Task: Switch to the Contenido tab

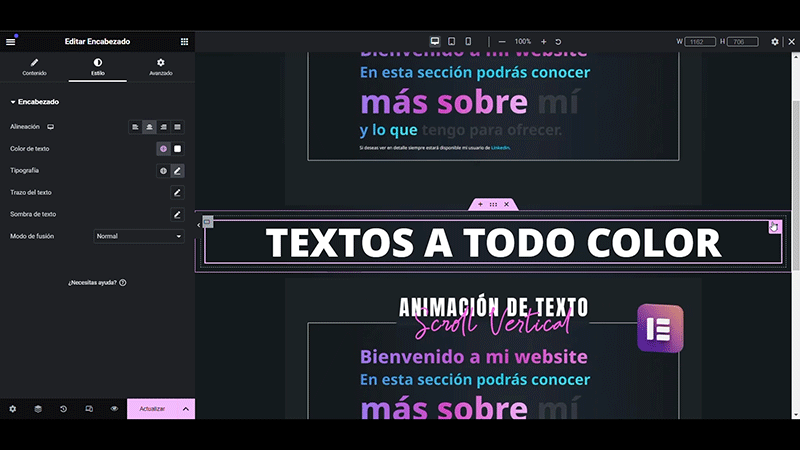Action: tap(34, 67)
